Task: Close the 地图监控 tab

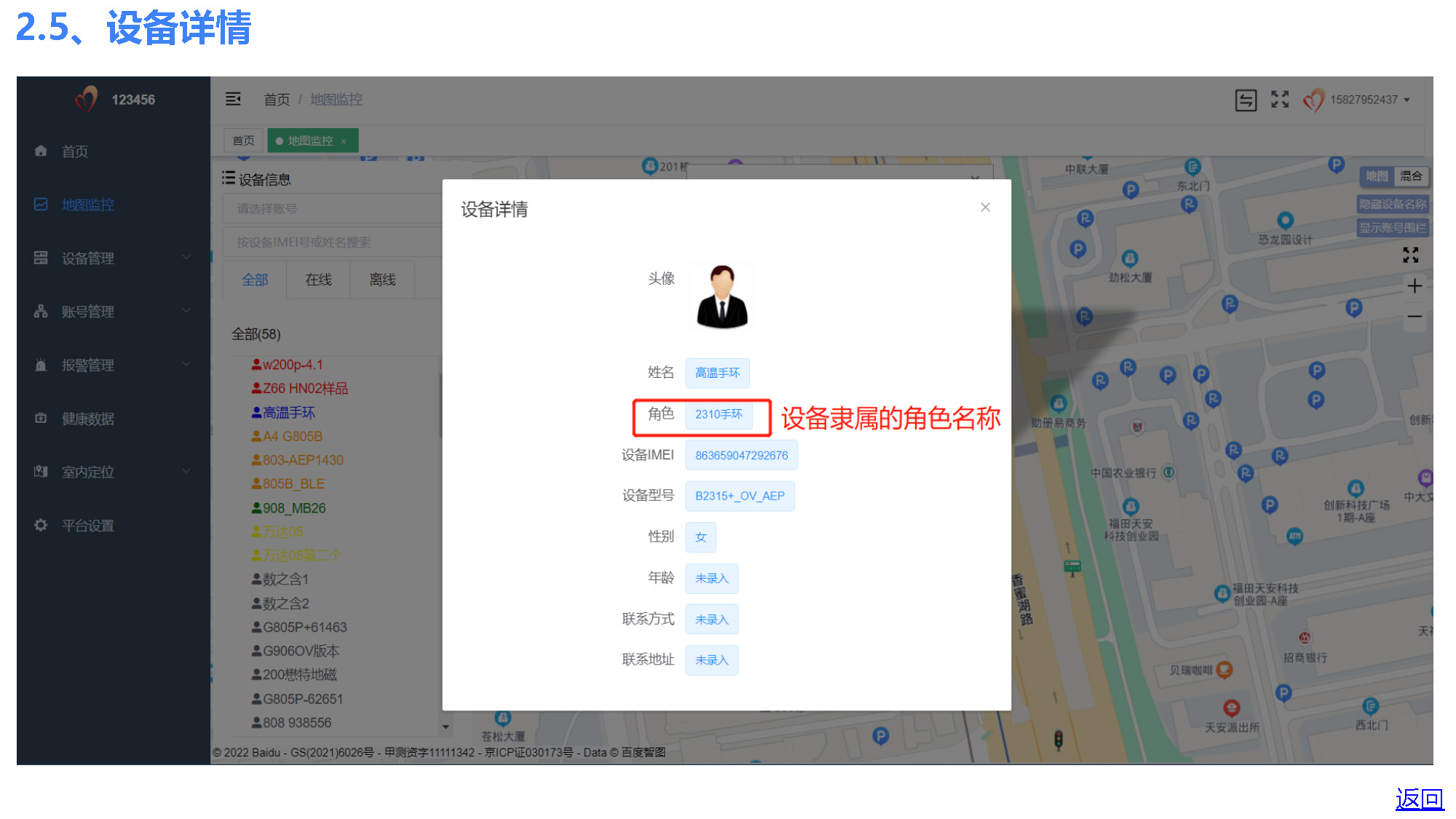Action: [344, 141]
